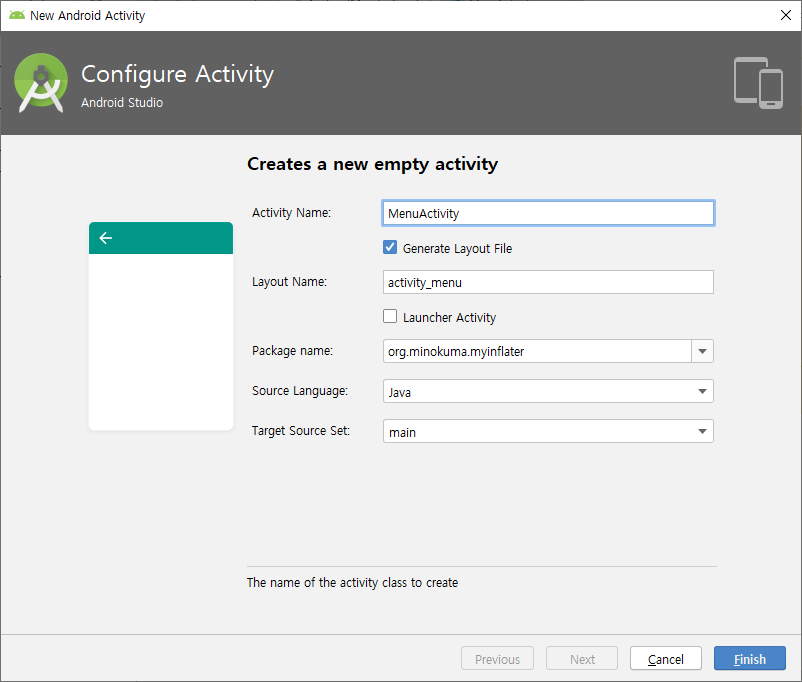Click the 'Creates a new empty activity' heading

tap(372, 164)
